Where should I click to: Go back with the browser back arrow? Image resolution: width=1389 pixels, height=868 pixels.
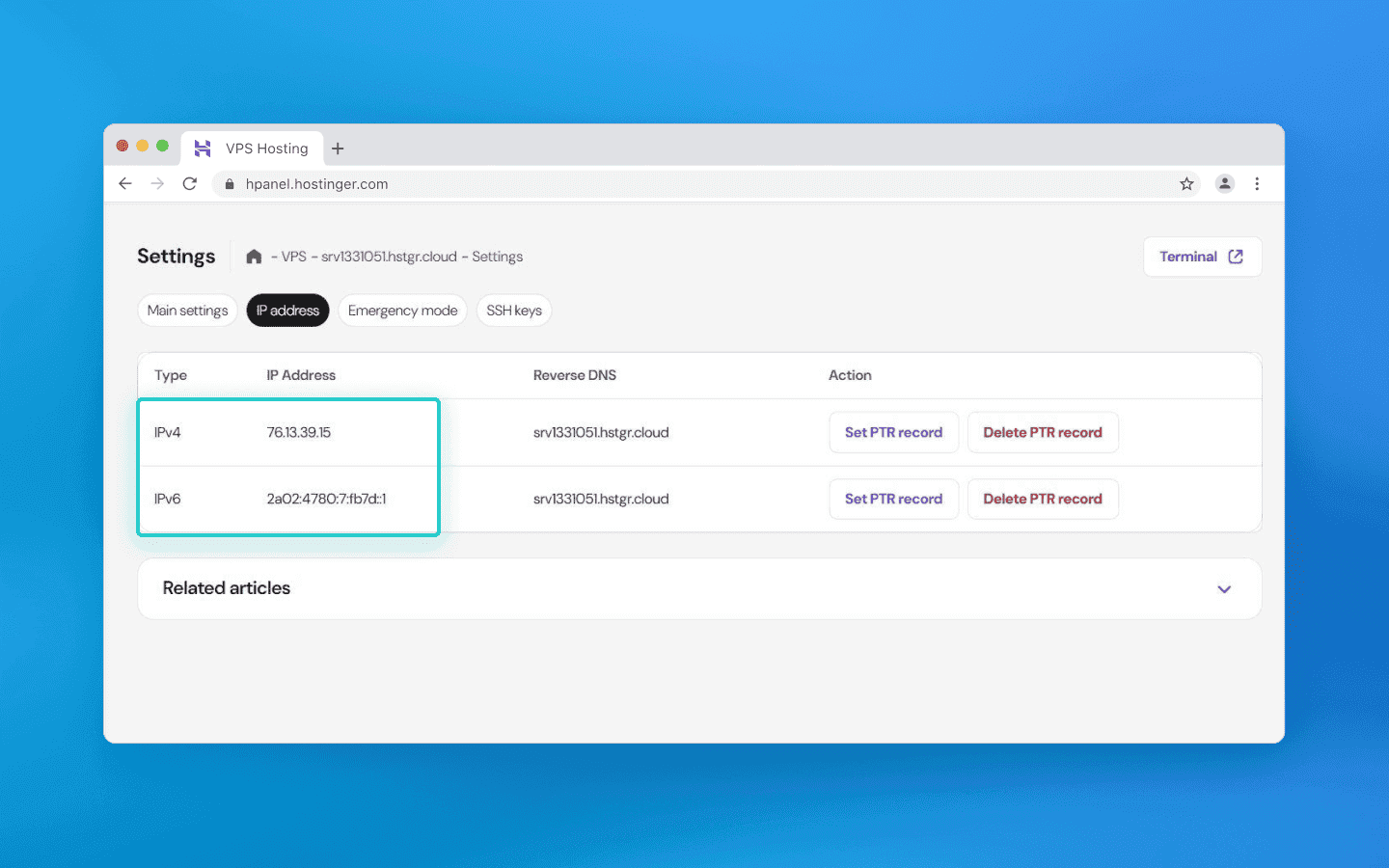pyautogui.click(x=125, y=183)
